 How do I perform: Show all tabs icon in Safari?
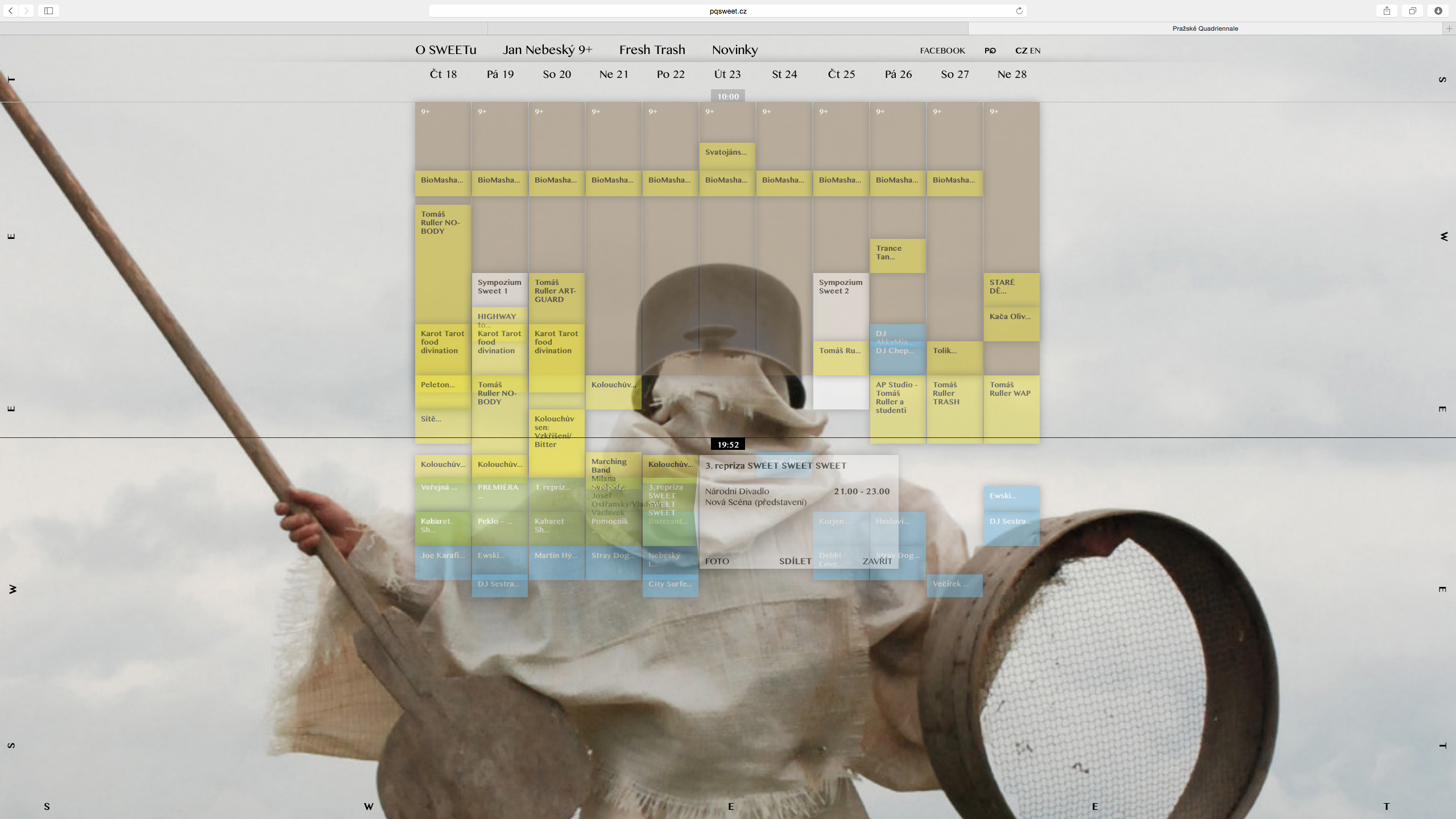pyautogui.click(x=1412, y=11)
